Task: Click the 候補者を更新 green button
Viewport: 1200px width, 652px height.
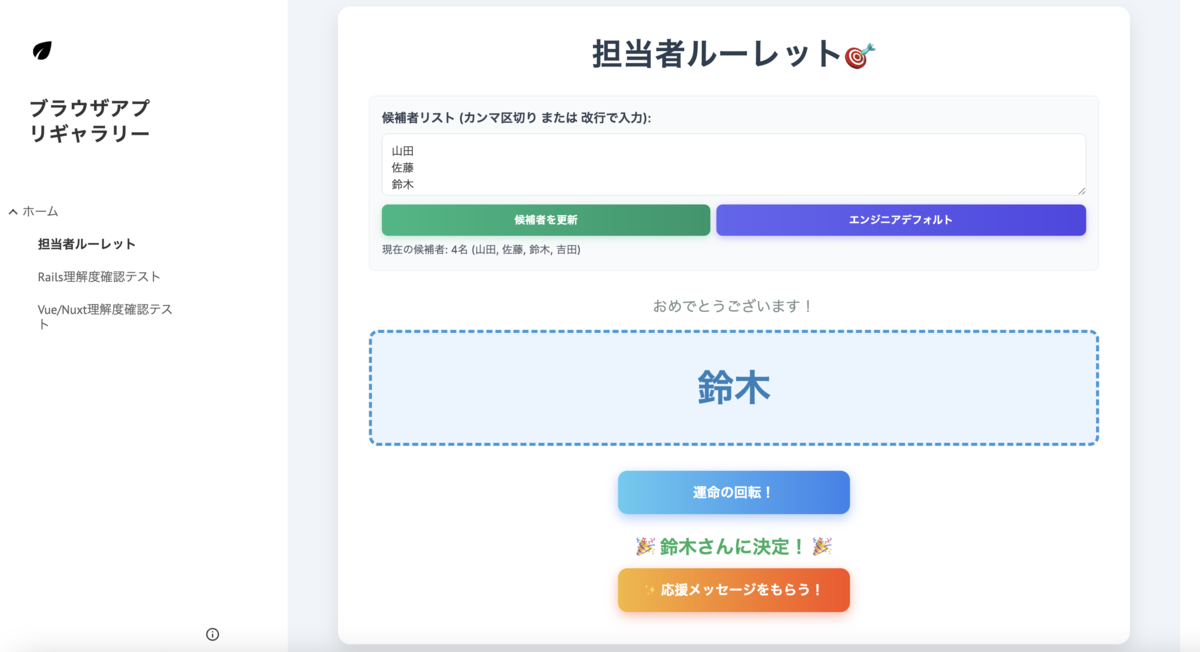Action: pyautogui.click(x=546, y=220)
